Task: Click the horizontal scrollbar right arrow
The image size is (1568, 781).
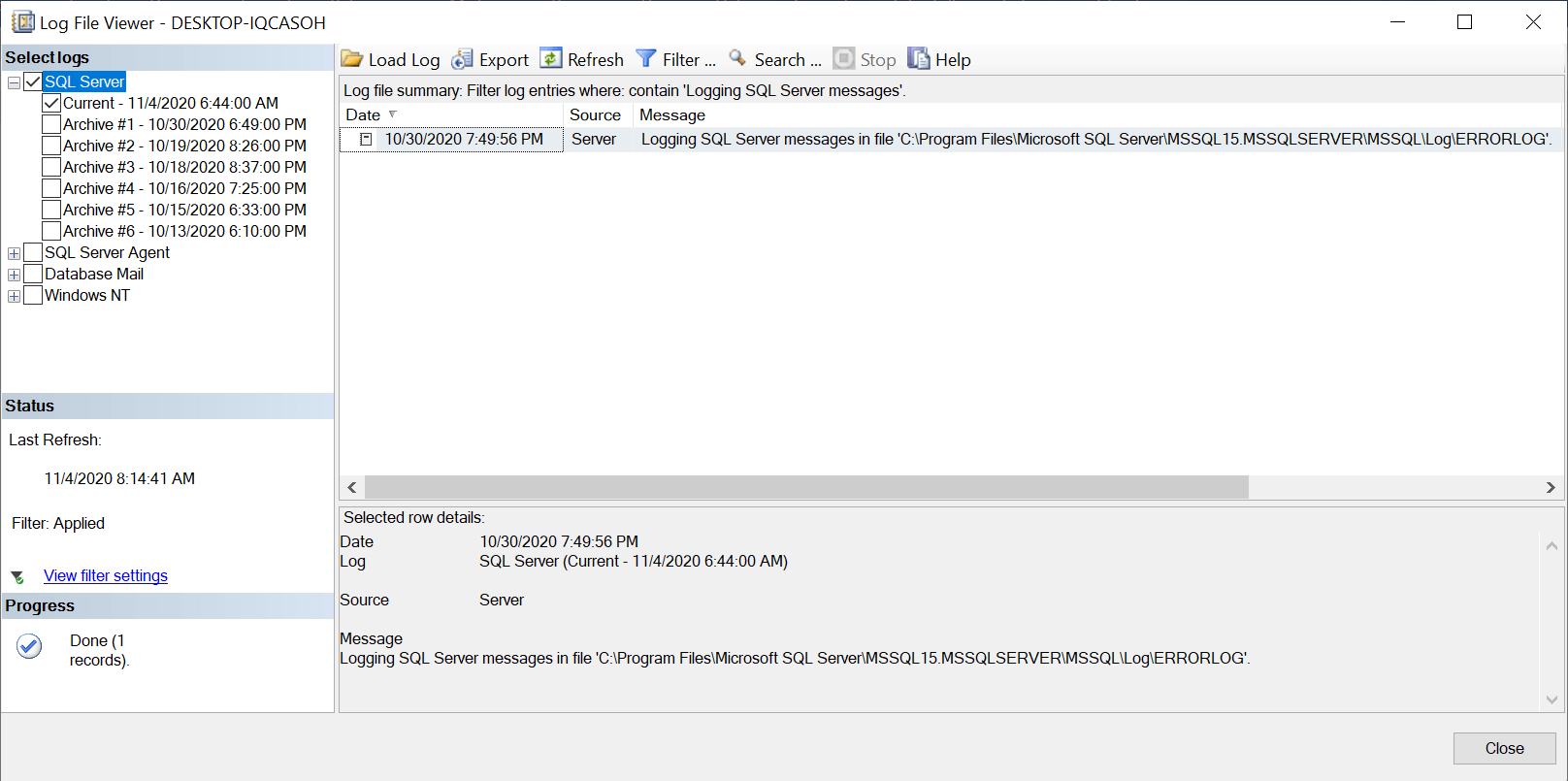Action: point(1551,487)
